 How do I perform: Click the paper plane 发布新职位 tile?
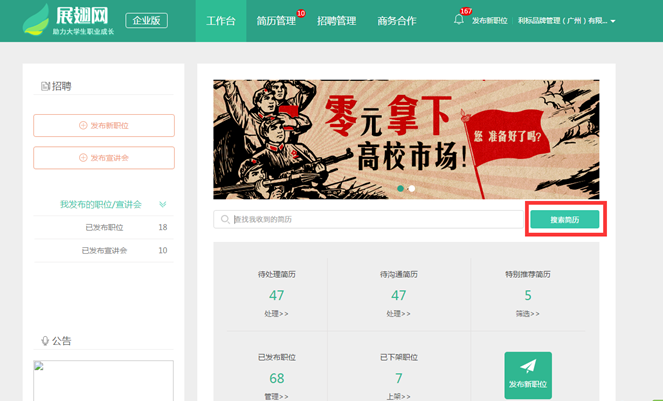tap(528, 374)
